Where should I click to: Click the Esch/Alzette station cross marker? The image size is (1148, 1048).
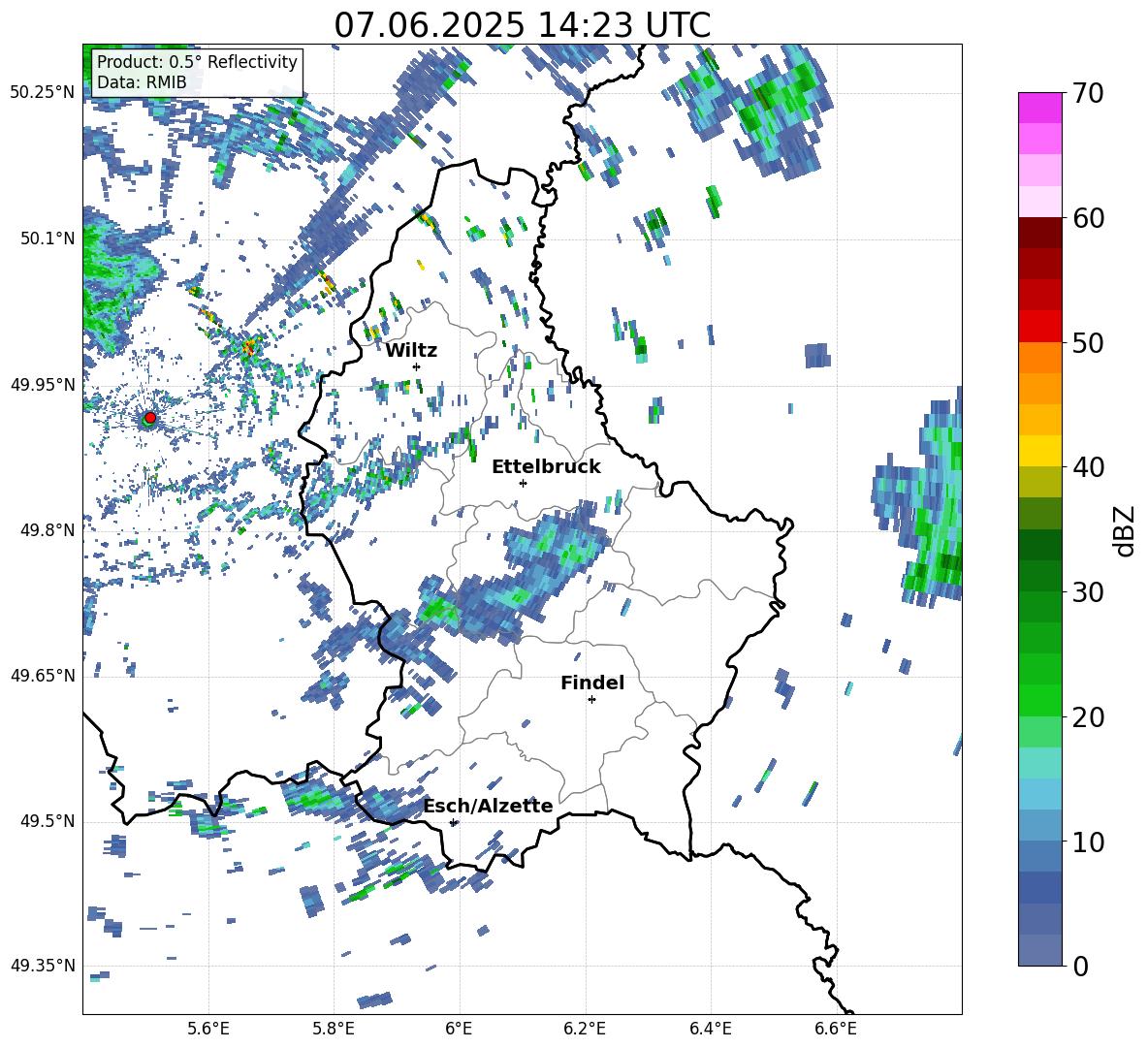pos(453,822)
